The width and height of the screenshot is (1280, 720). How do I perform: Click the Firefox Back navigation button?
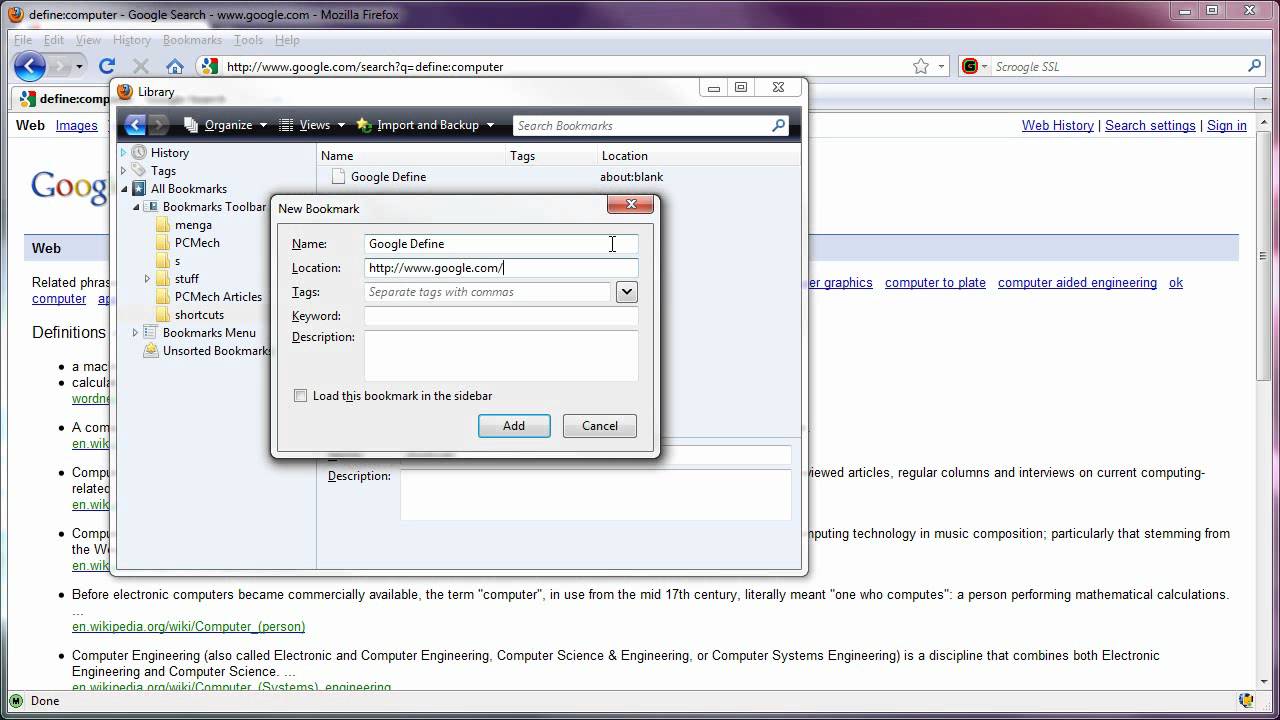[30, 66]
